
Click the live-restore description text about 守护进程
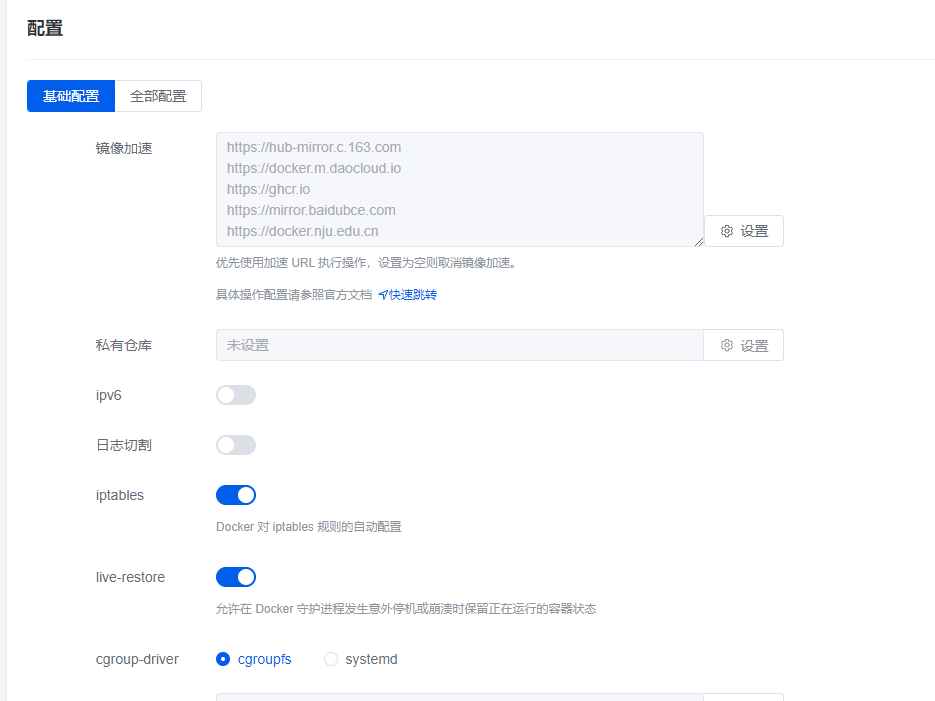[x=406, y=609]
